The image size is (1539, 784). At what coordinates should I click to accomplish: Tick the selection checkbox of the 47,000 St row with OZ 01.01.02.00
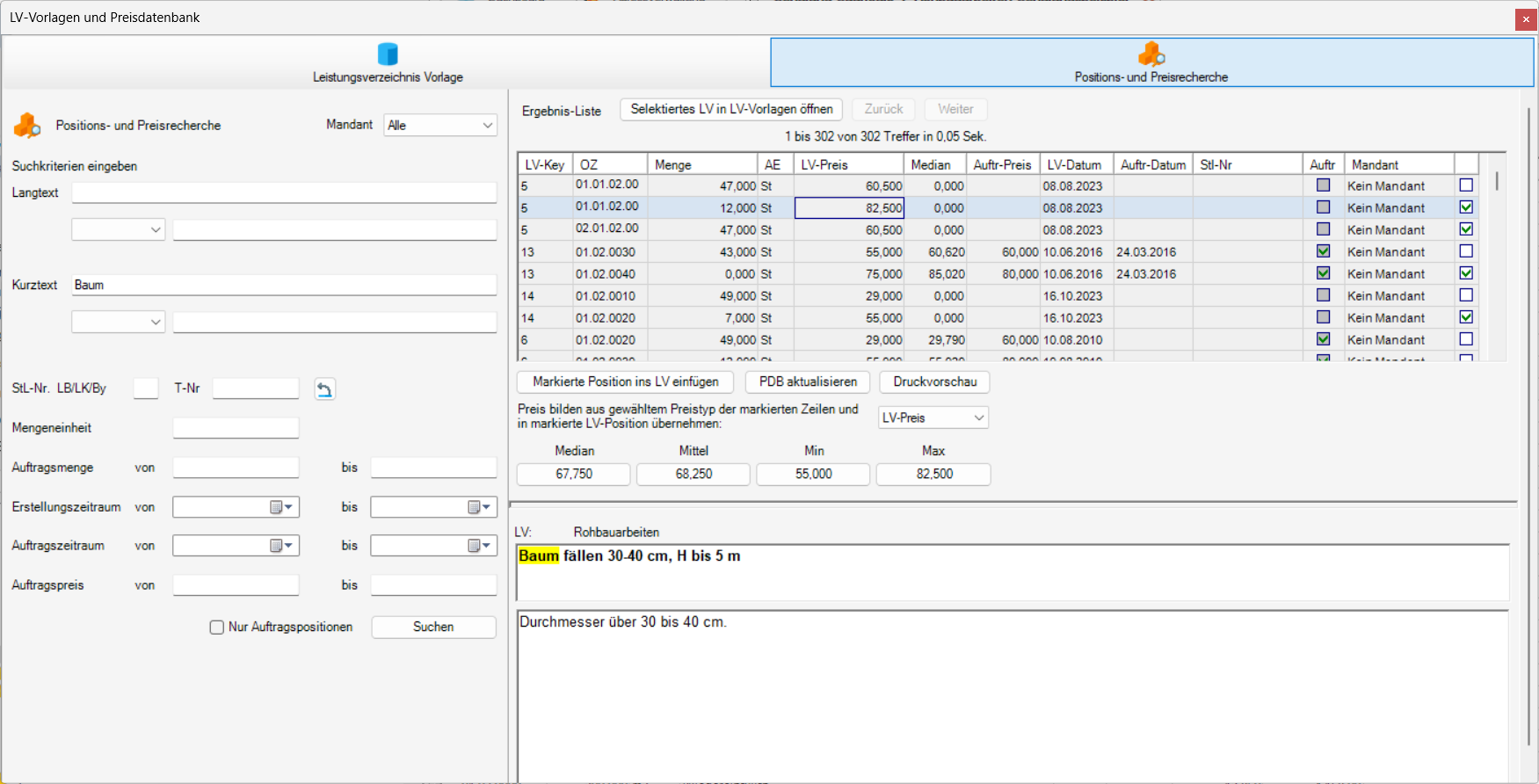pos(1466,185)
